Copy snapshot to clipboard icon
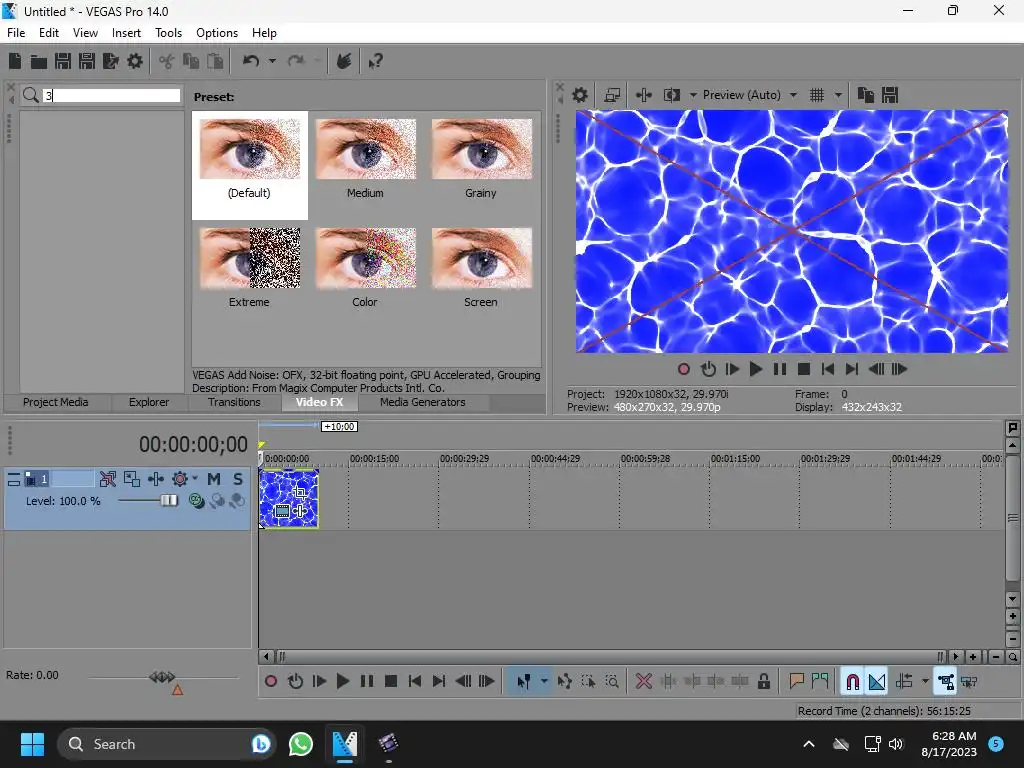 pyautogui.click(x=866, y=95)
